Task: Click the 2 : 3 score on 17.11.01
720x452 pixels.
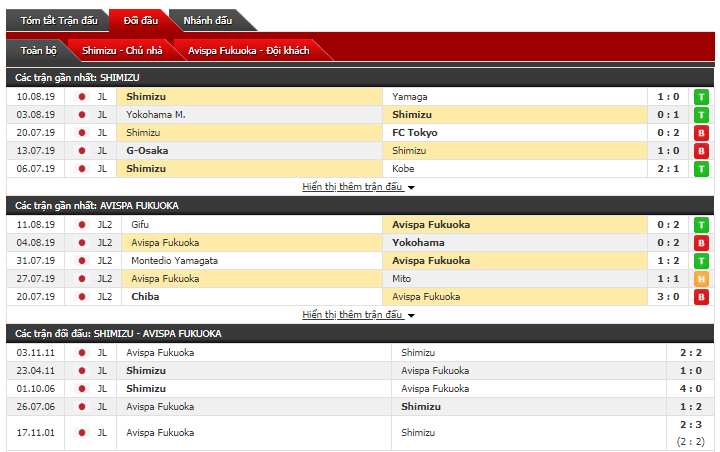Action: tap(691, 425)
